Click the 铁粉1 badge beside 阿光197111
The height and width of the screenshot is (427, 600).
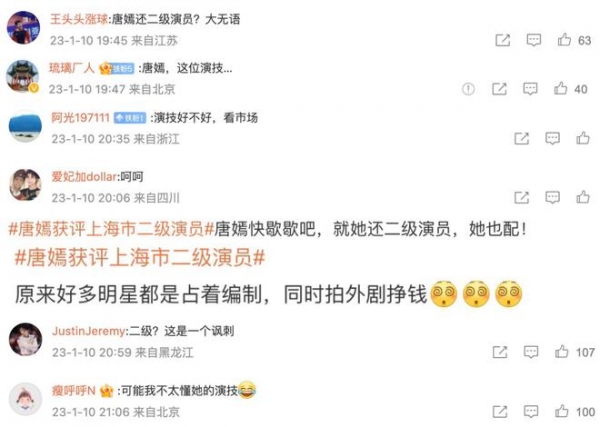tap(130, 118)
